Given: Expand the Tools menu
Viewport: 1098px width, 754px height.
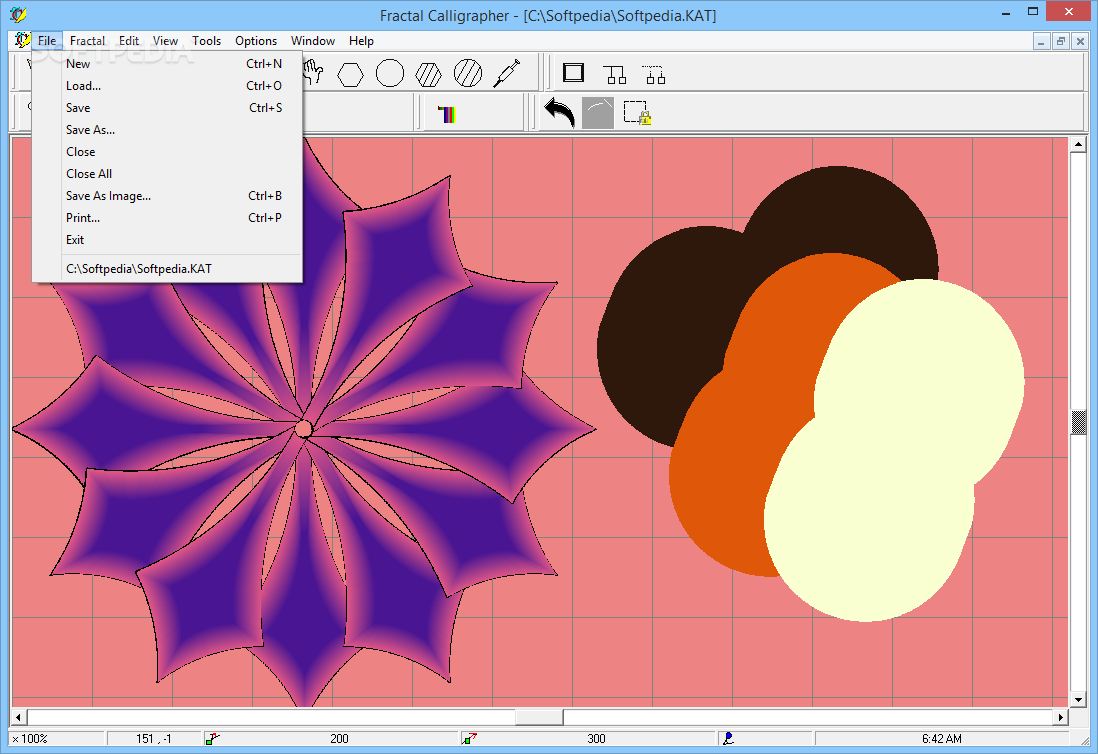Looking at the screenshot, I should click(207, 41).
